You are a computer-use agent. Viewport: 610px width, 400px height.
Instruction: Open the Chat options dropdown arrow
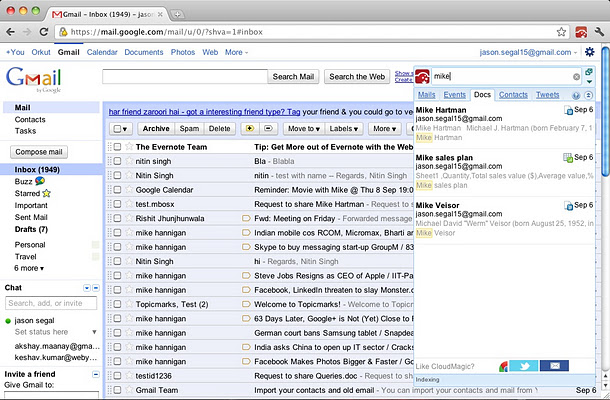tap(87, 288)
